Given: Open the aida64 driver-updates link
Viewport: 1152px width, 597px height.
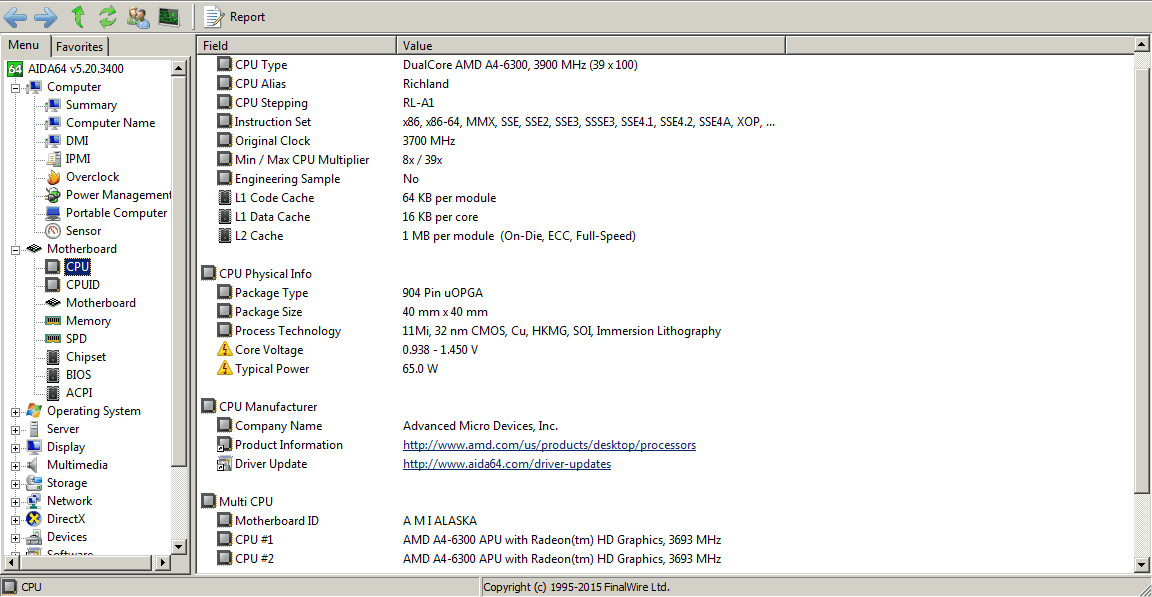Looking at the screenshot, I should coord(506,464).
